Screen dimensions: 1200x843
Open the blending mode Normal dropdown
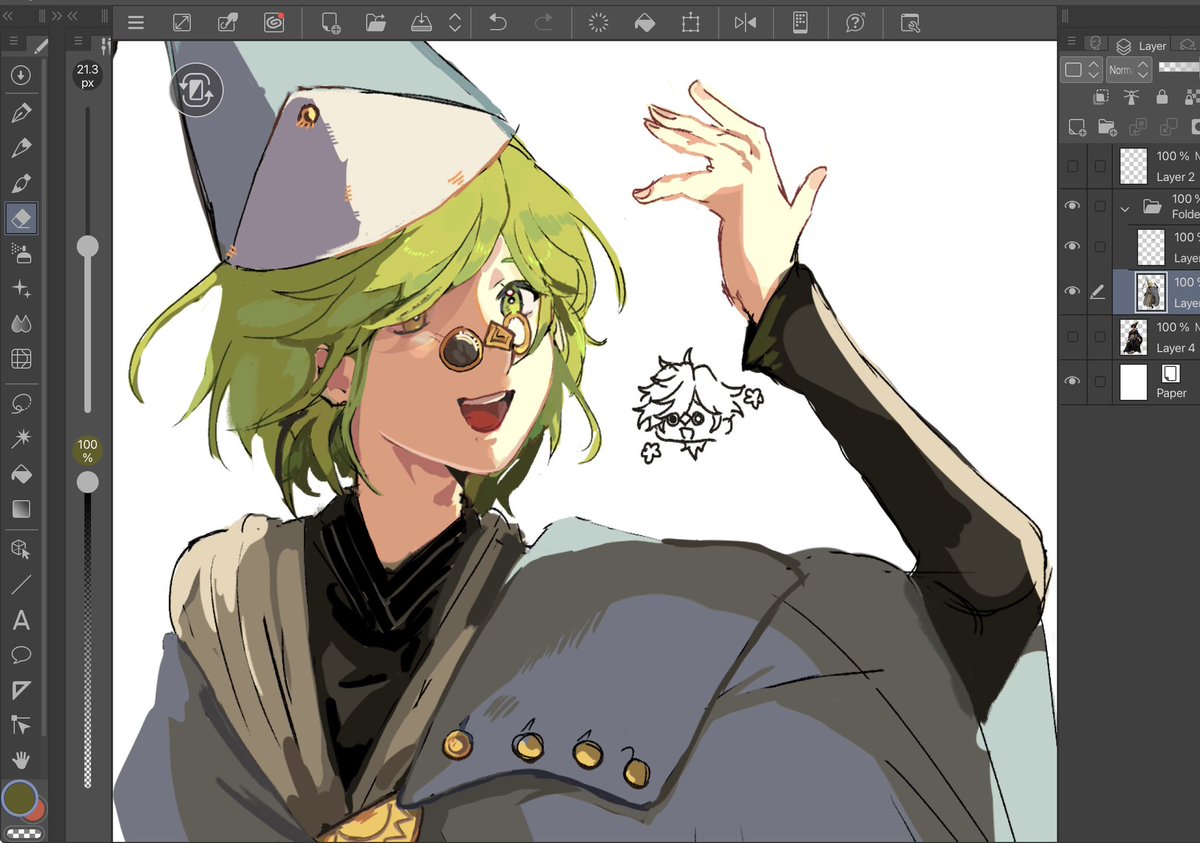[x=1129, y=70]
